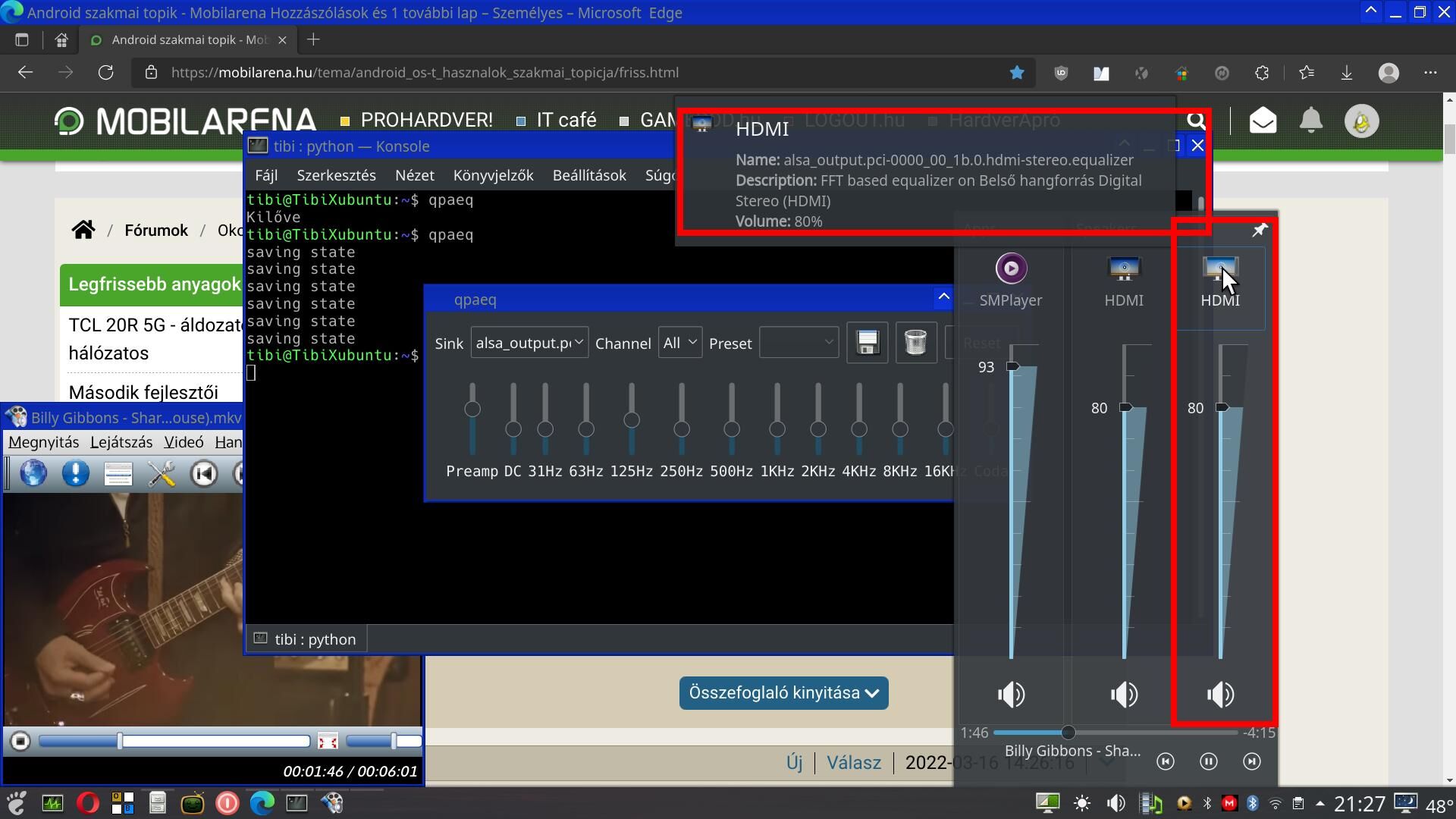Select the SMPlayer app icon in mixer
1456x819 pixels.
click(x=1011, y=268)
